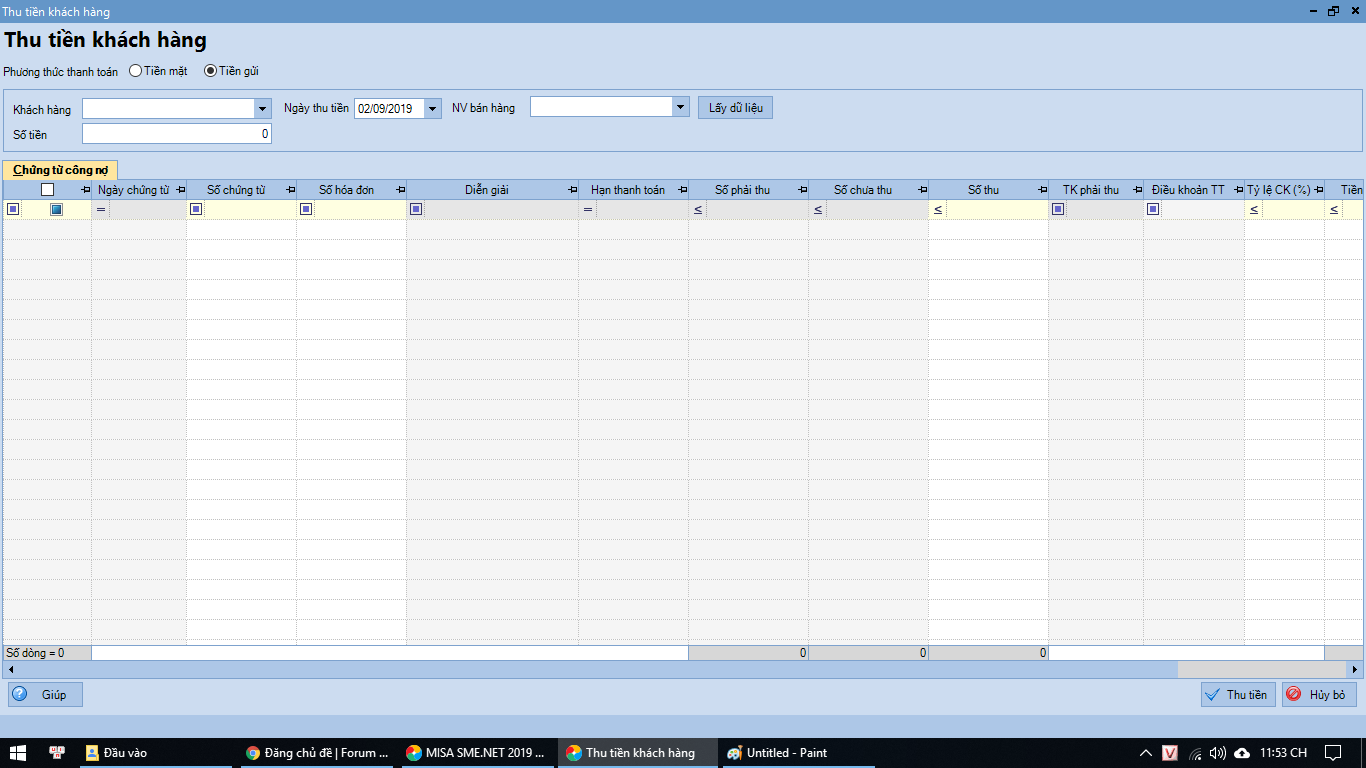Click the pin icon on Ngày chứng từ column

tap(180, 190)
